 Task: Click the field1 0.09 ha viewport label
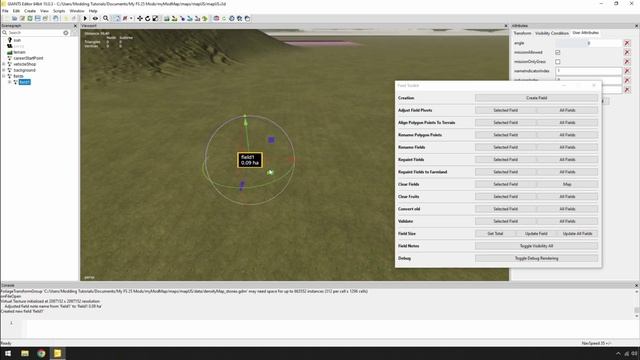[250, 160]
